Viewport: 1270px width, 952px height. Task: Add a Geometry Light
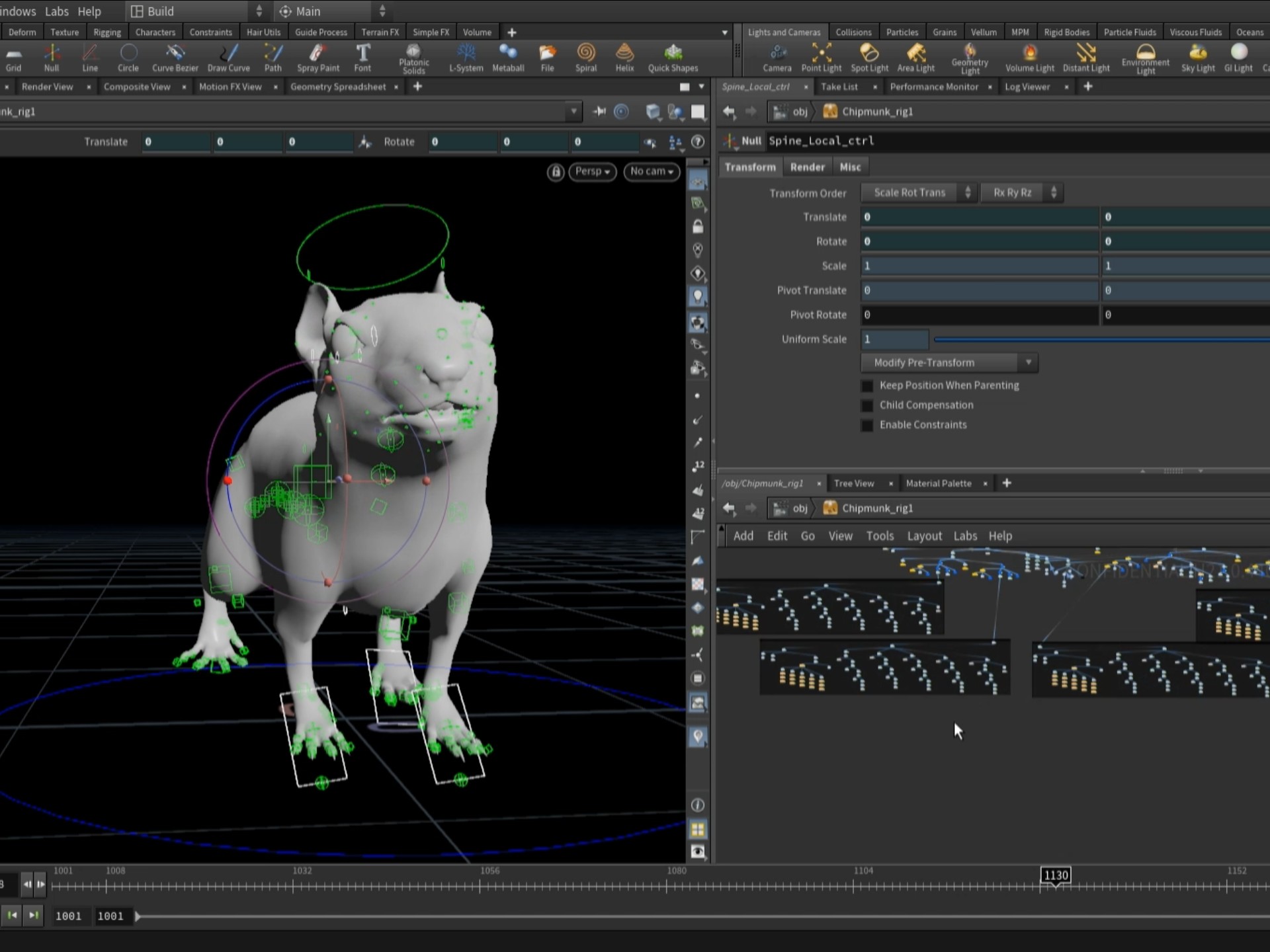point(970,59)
